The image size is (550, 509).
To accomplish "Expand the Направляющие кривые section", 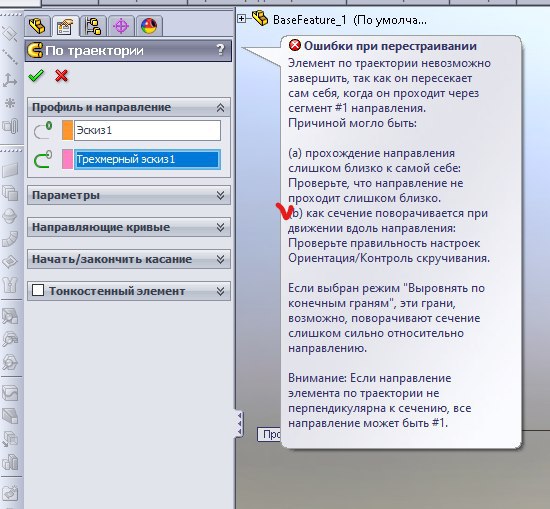I will click(220, 227).
